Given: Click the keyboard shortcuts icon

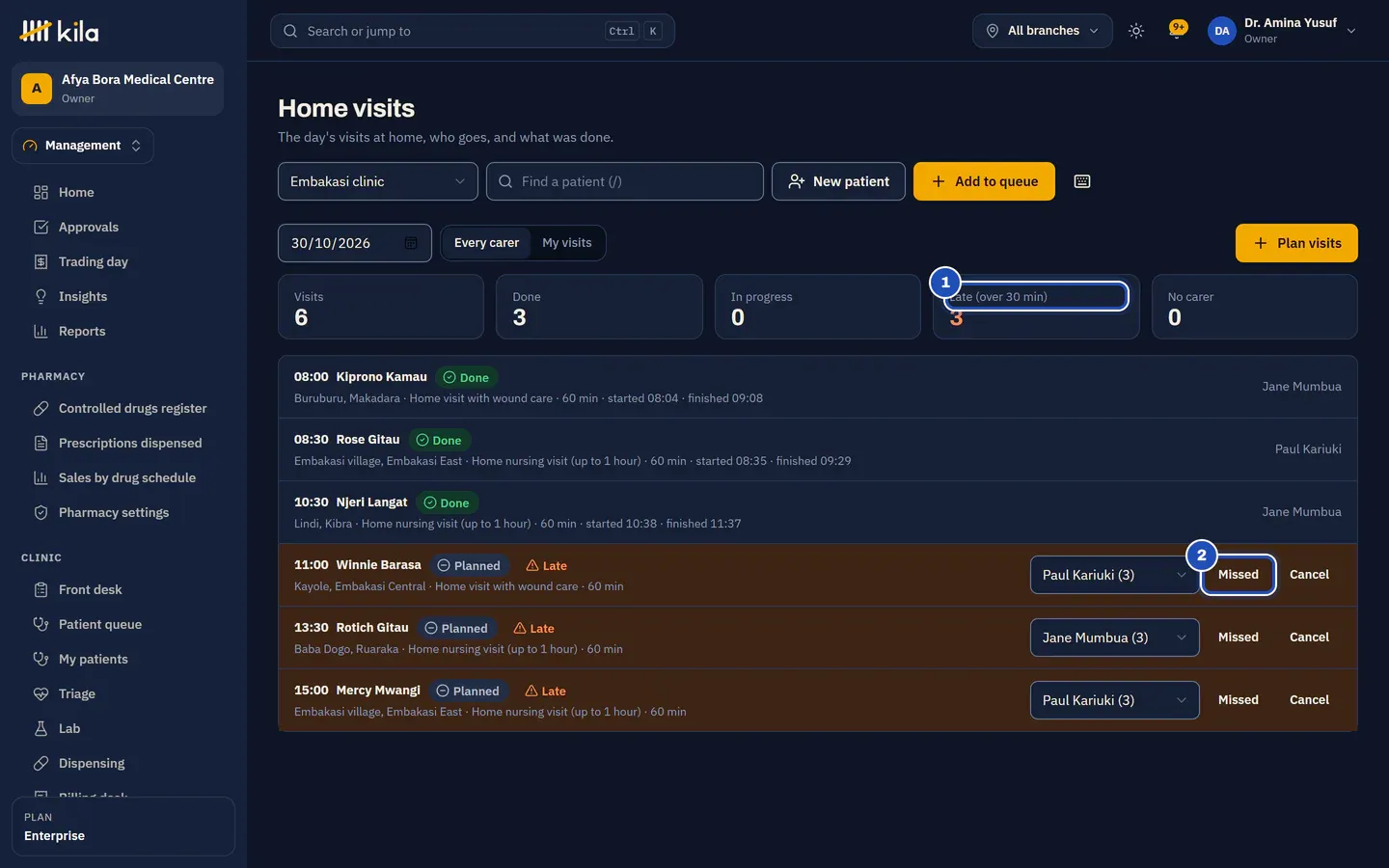Looking at the screenshot, I should pyautogui.click(x=1082, y=181).
